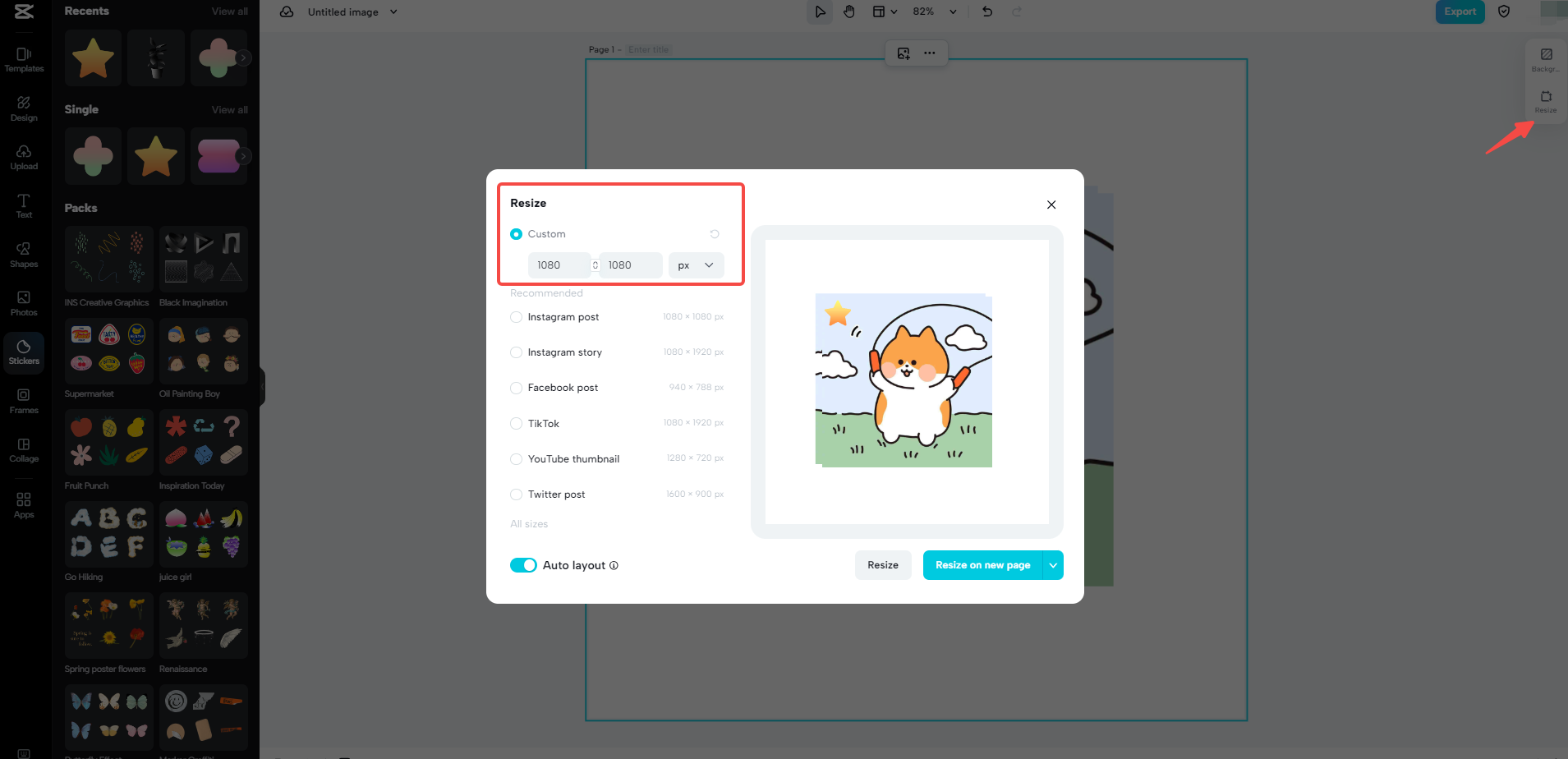Open the Photos sidebar panel
Image resolution: width=1568 pixels, height=759 pixels.
tap(24, 303)
